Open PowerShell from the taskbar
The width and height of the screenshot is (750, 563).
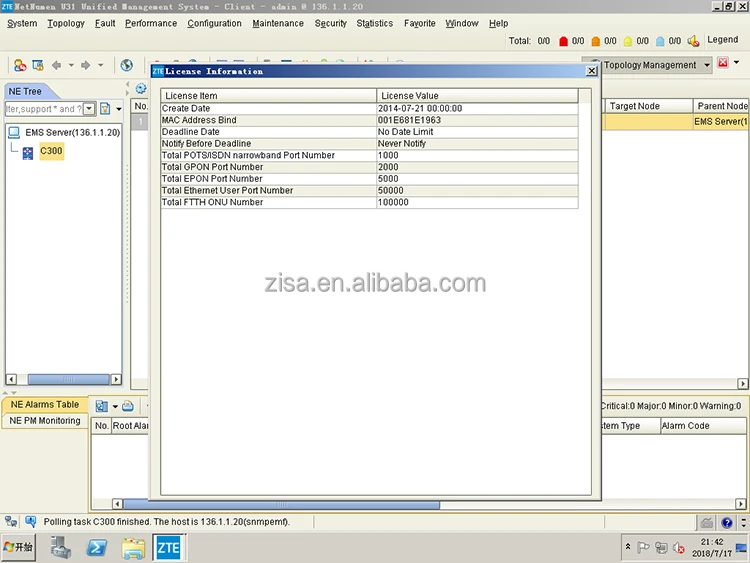point(97,547)
